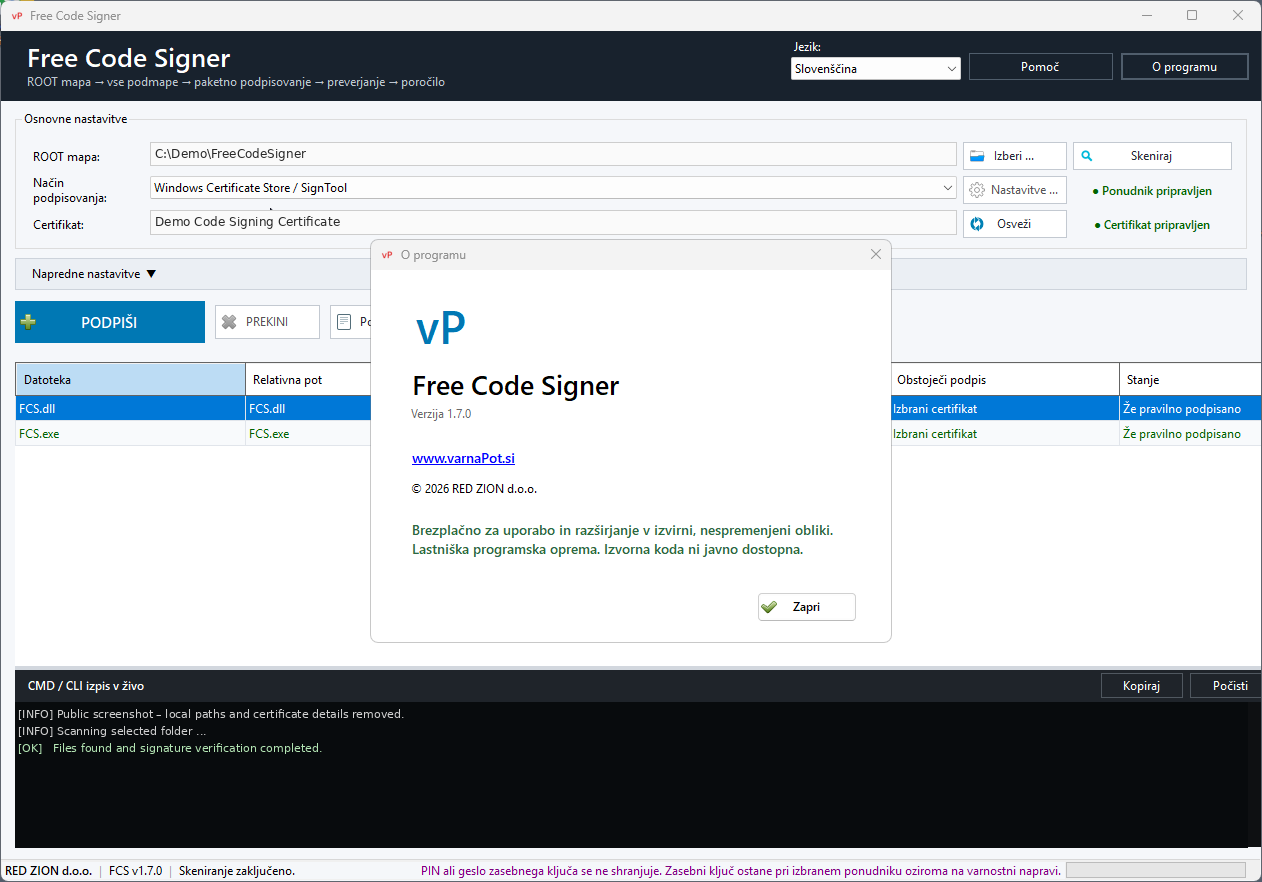Click the Certifikat pripravljen status

[1152, 225]
